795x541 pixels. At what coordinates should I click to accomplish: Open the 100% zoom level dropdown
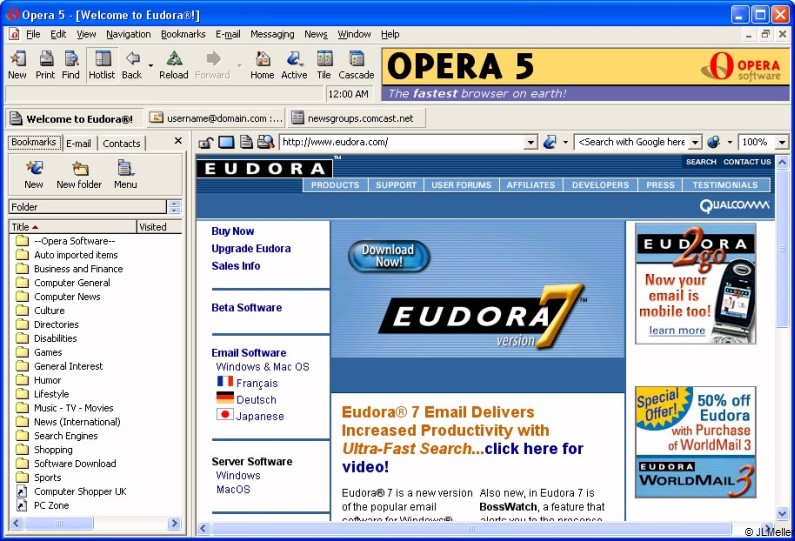(x=782, y=142)
